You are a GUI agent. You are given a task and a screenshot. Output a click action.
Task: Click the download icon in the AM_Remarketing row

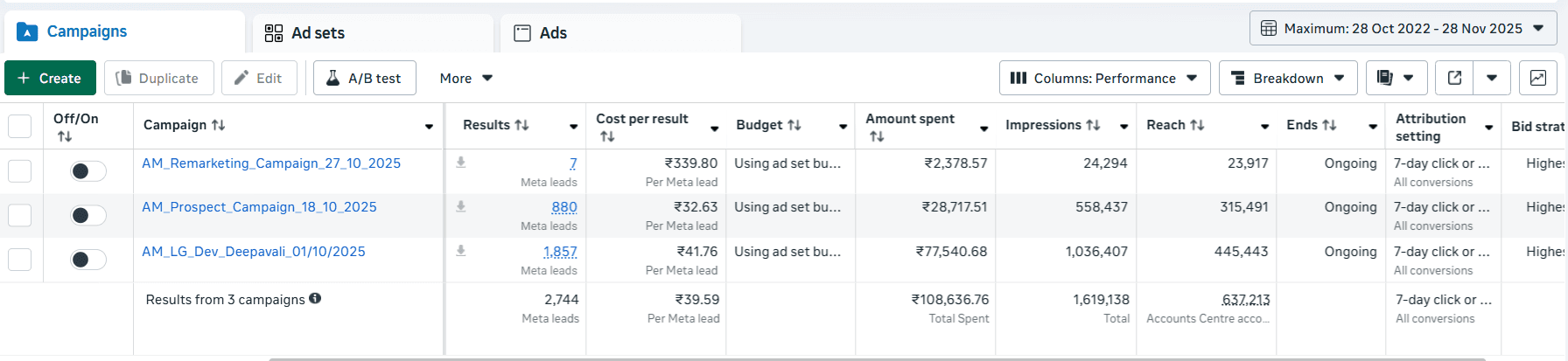(461, 162)
